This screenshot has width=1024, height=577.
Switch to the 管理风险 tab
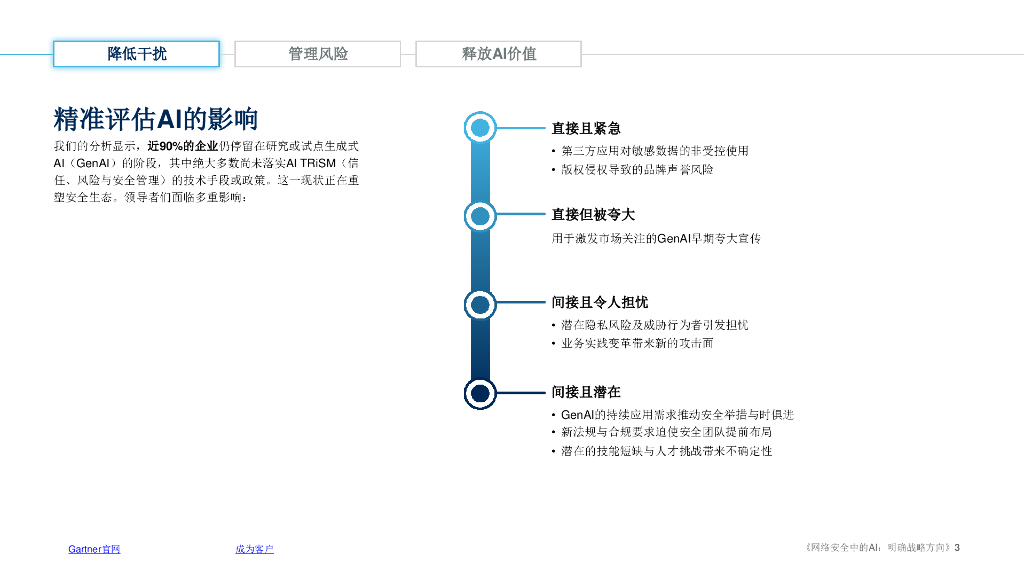point(317,54)
